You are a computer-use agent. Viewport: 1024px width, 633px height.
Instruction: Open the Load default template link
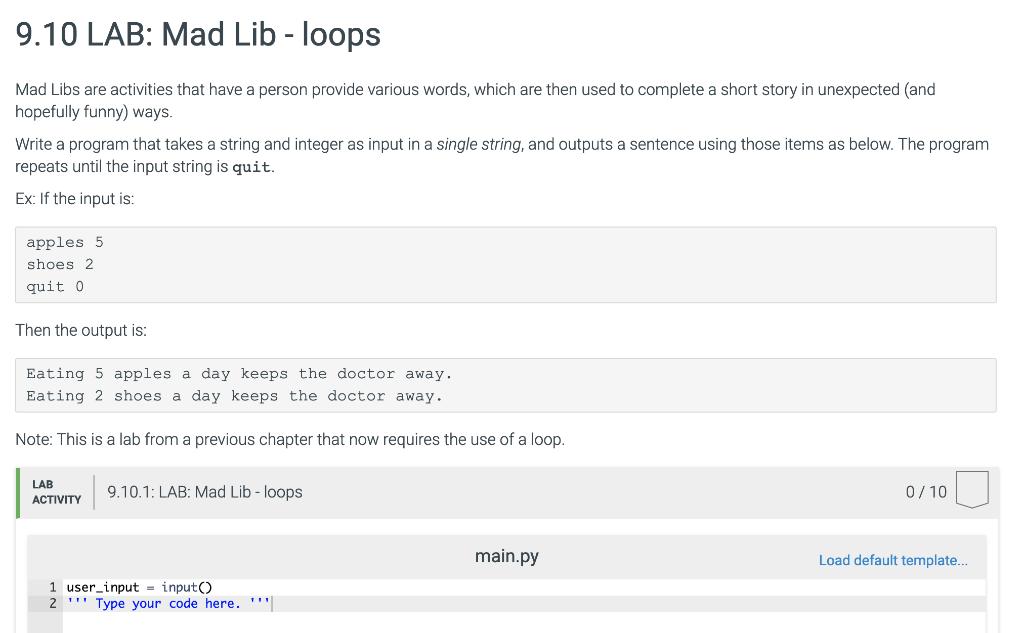point(893,560)
